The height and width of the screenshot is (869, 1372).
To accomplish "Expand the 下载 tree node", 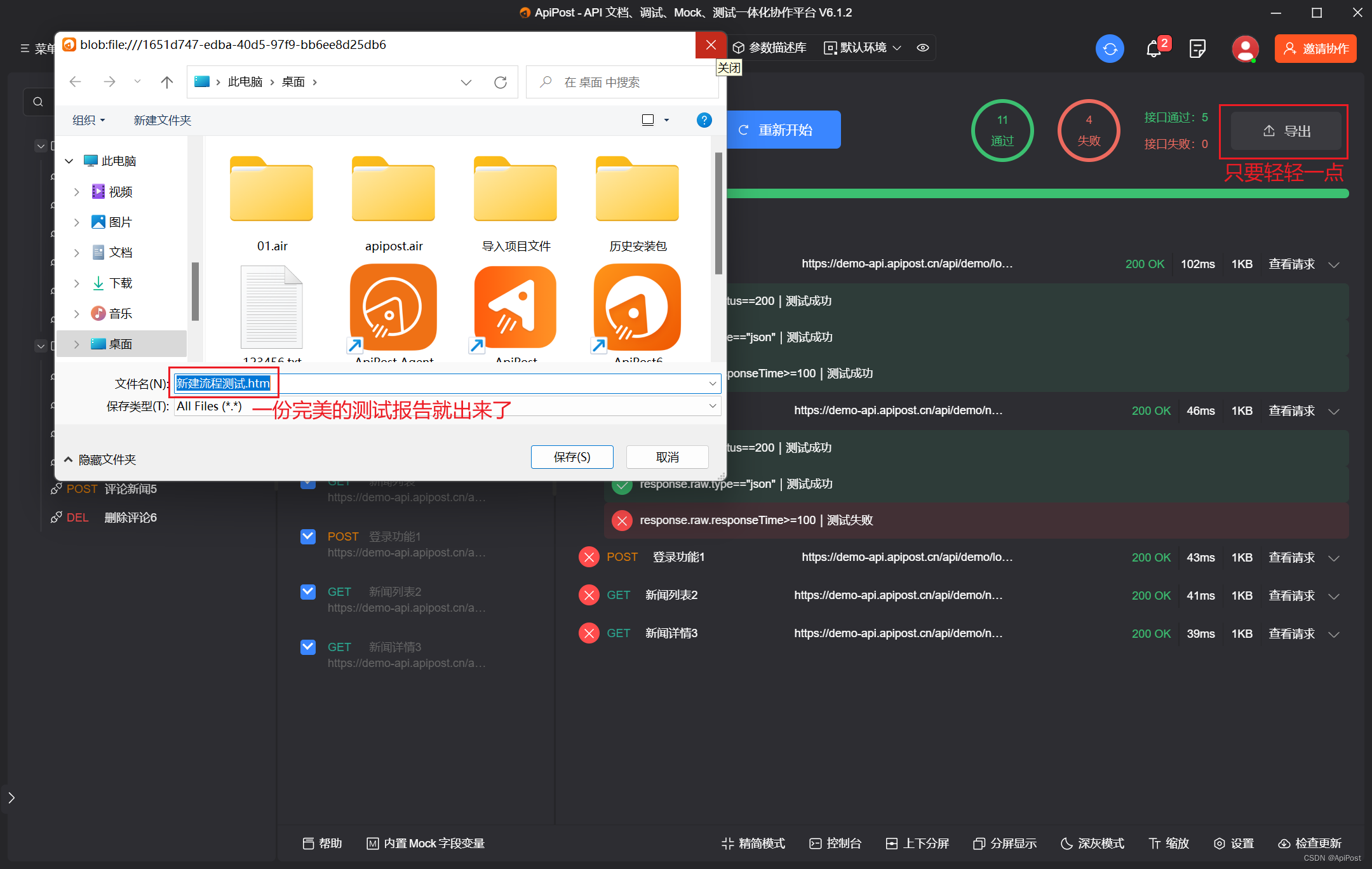I will point(77,283).
